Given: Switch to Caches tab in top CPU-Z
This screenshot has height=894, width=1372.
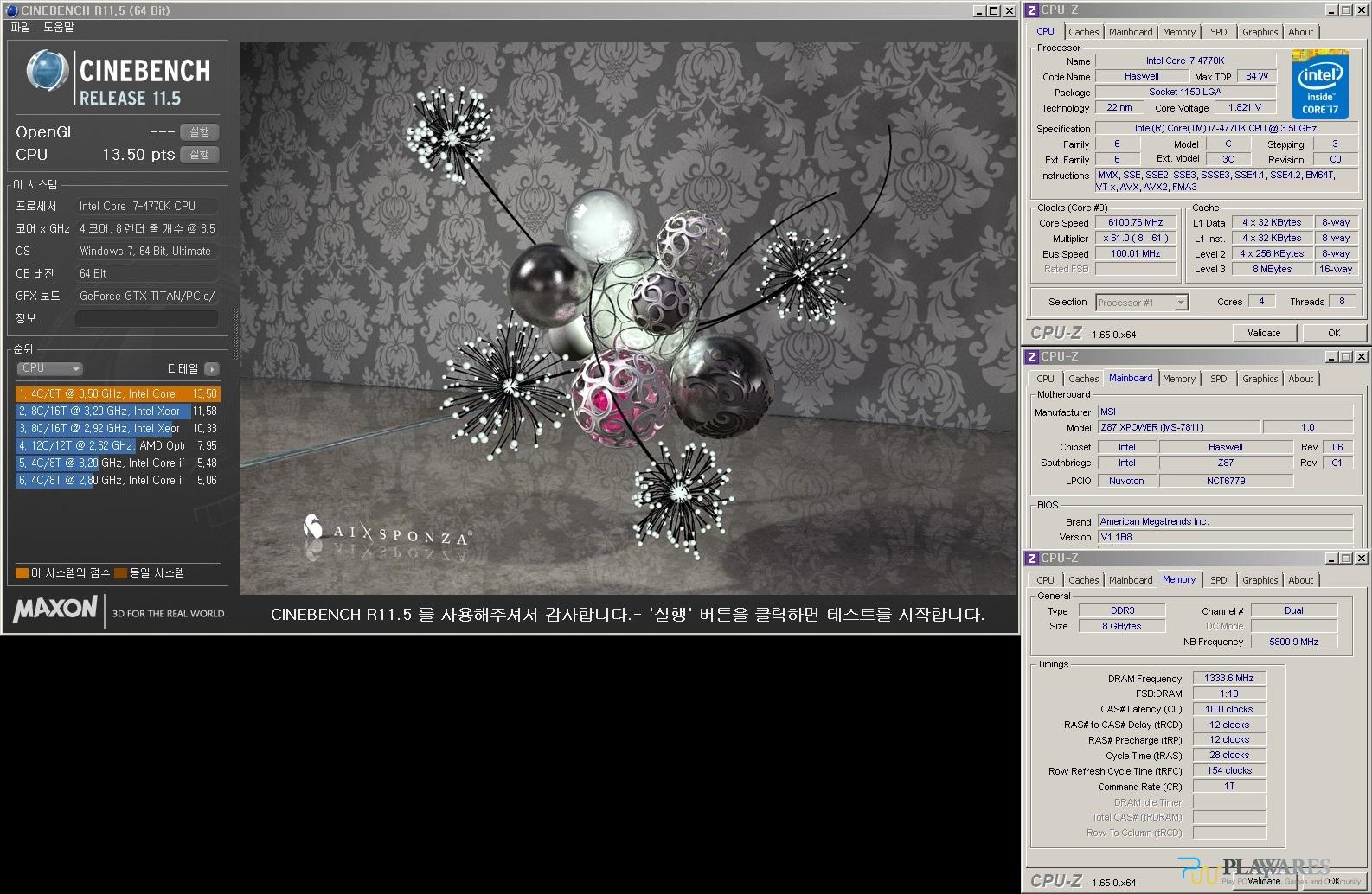Looking at the screenshot, I should 1083,32.
